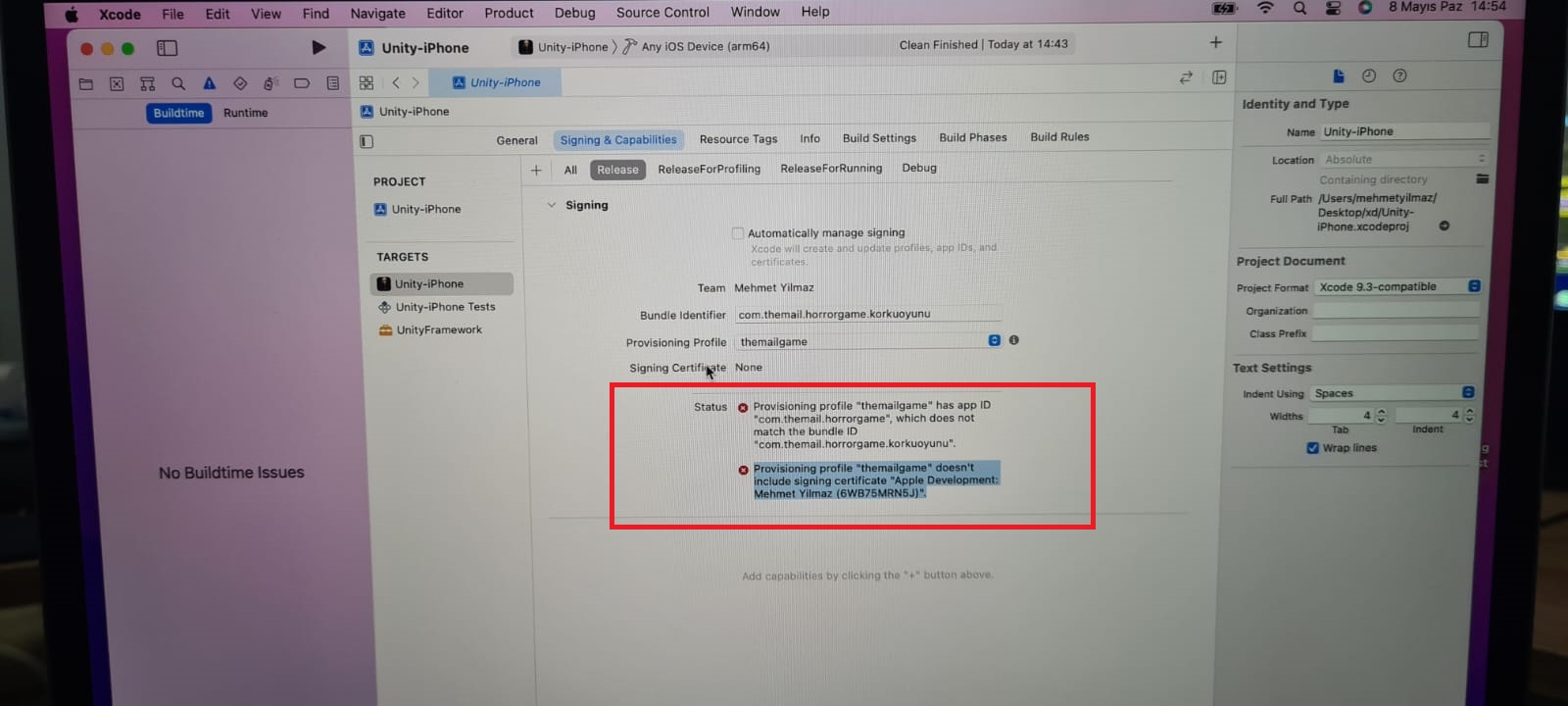The width and height of the screenshot is (1568, 706).
Task: Open the Navigate menu
Action: pyautogui.click(x=377, y=13)
